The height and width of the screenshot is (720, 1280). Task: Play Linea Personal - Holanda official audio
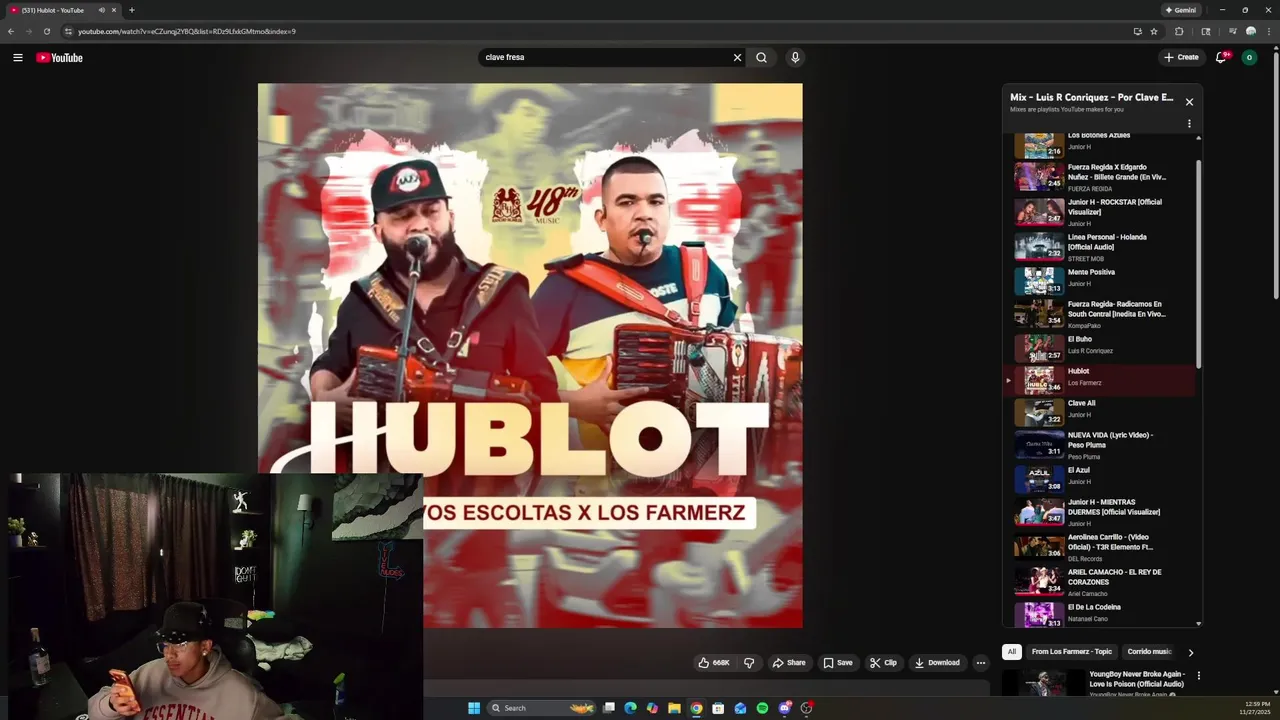click(1100, 247)
